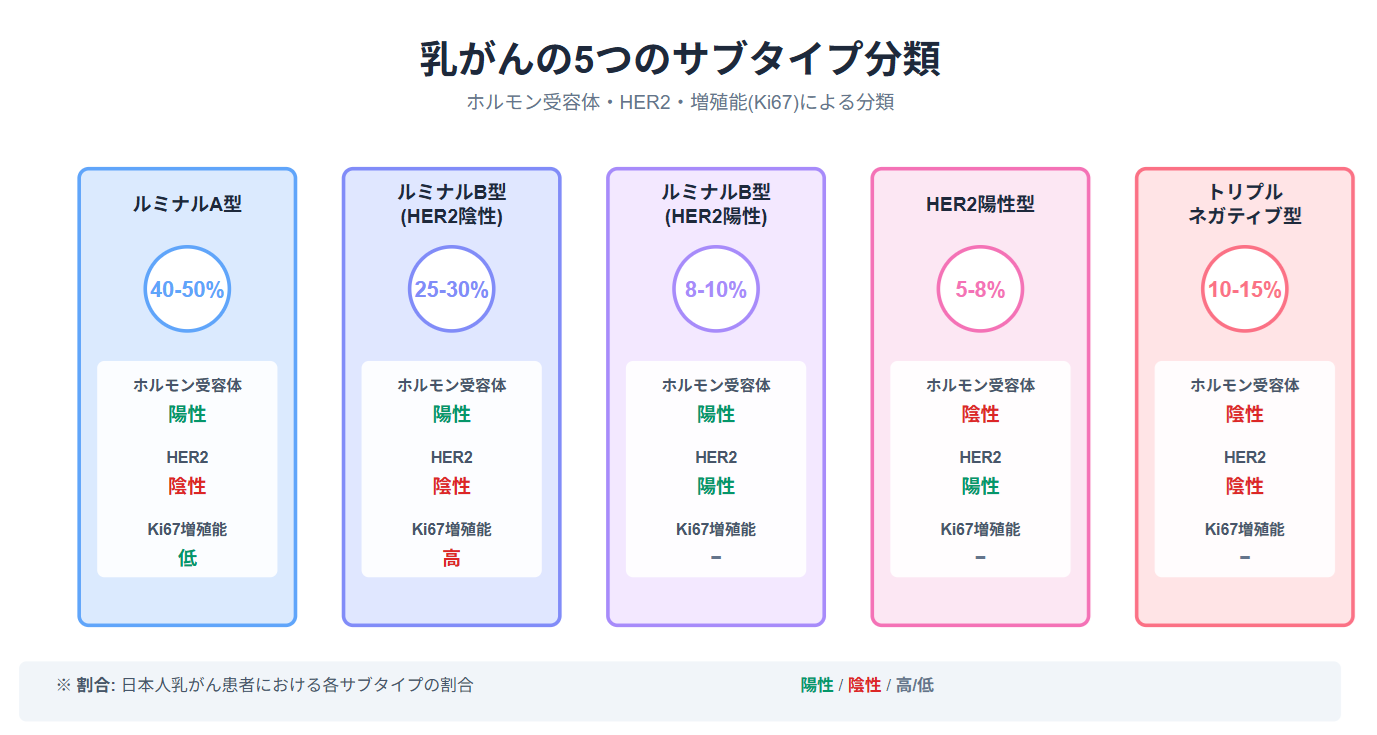Click the ルミナルA型 card title
Viewport: 1377px width, 735px height.
point(187,204)
